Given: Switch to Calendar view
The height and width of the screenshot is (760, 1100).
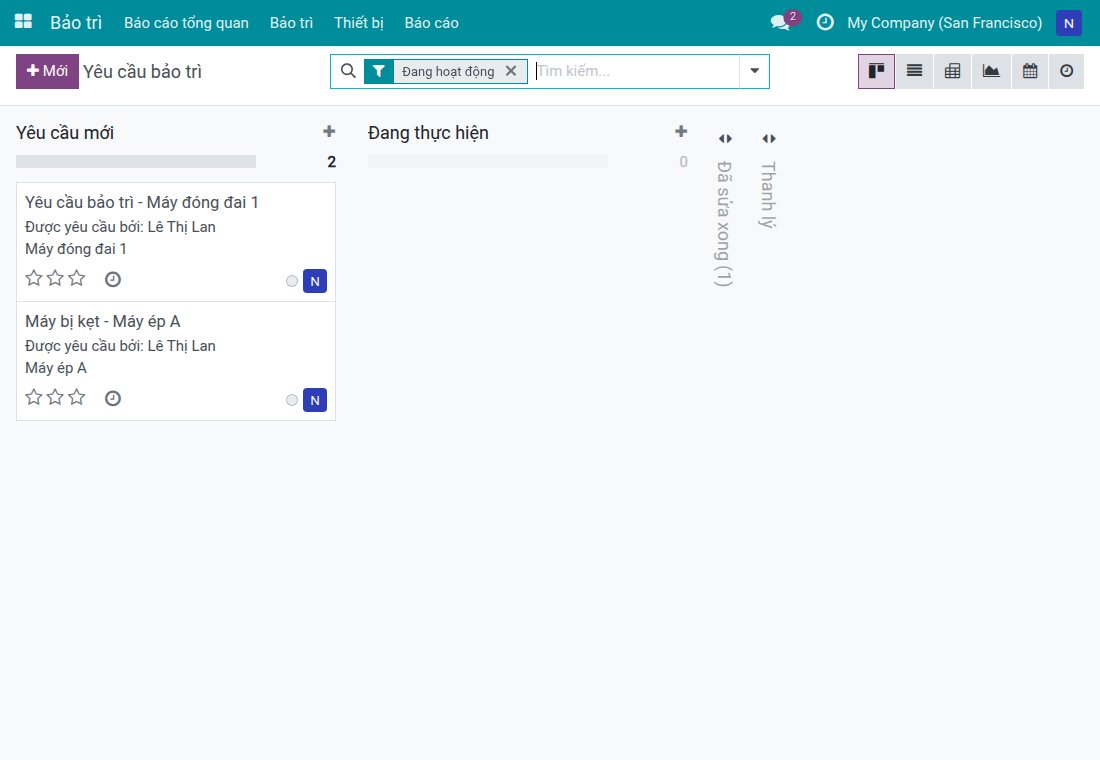Looking at the screenshot, I should [x=1030, y=72].
